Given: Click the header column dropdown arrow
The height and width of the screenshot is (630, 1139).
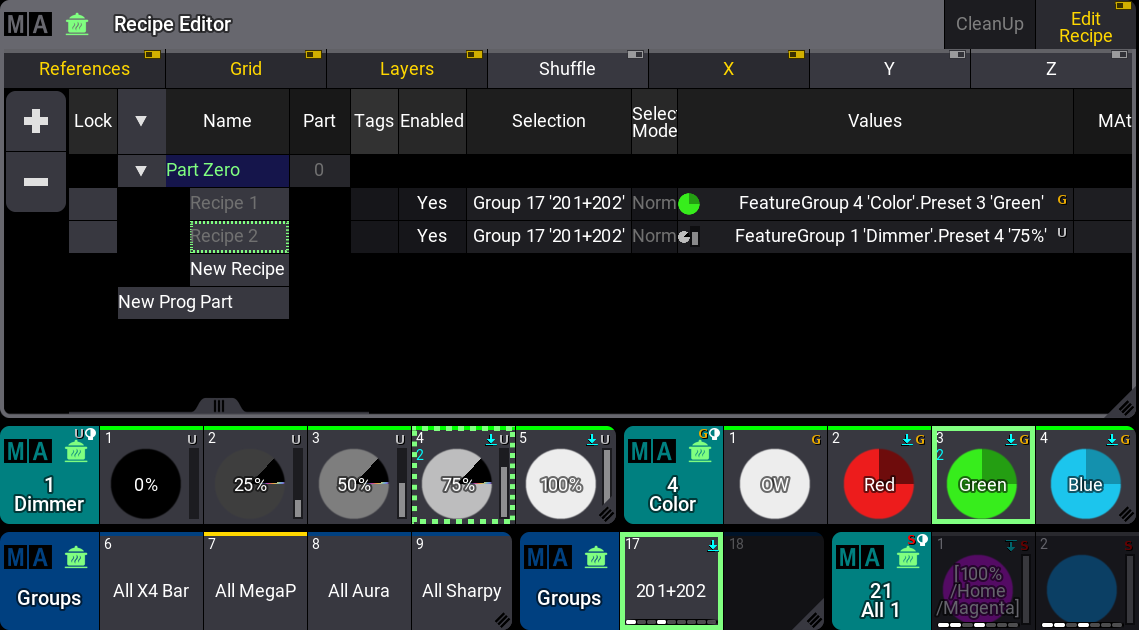Looking at the screenshot, I should 141,121.
